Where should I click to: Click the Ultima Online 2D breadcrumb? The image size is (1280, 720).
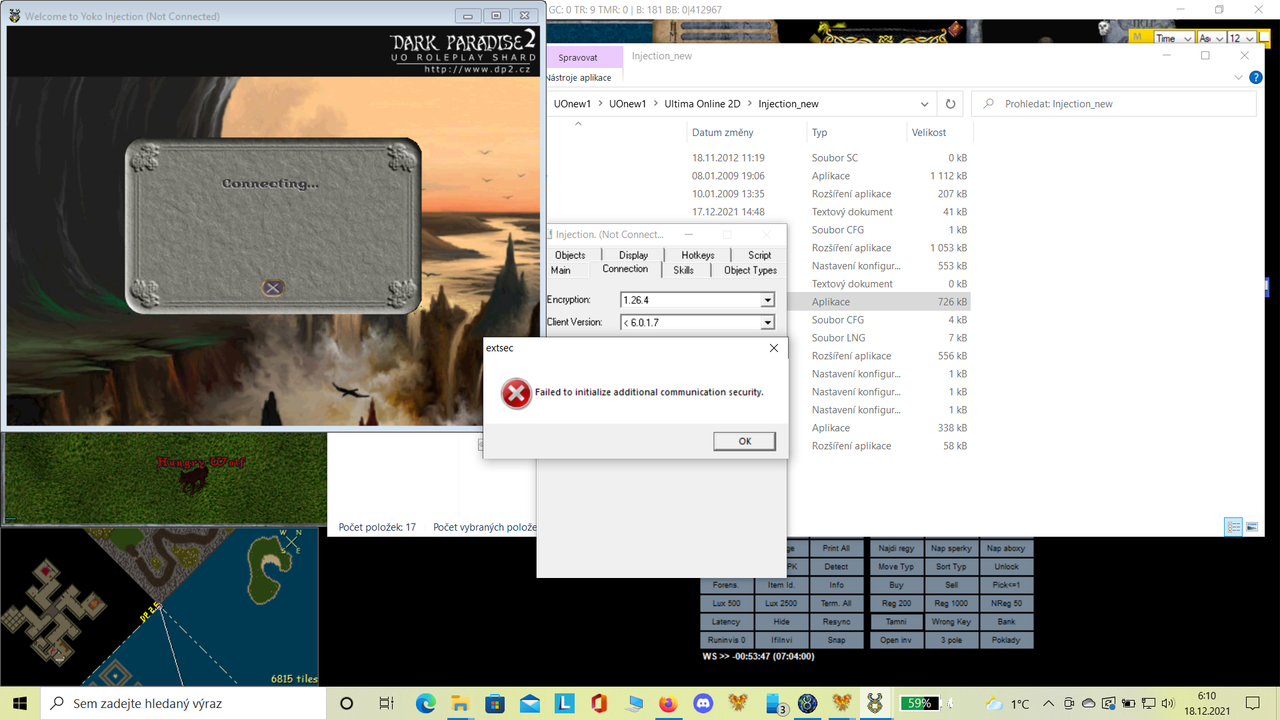pyautogui.click(x=702, y=103)
